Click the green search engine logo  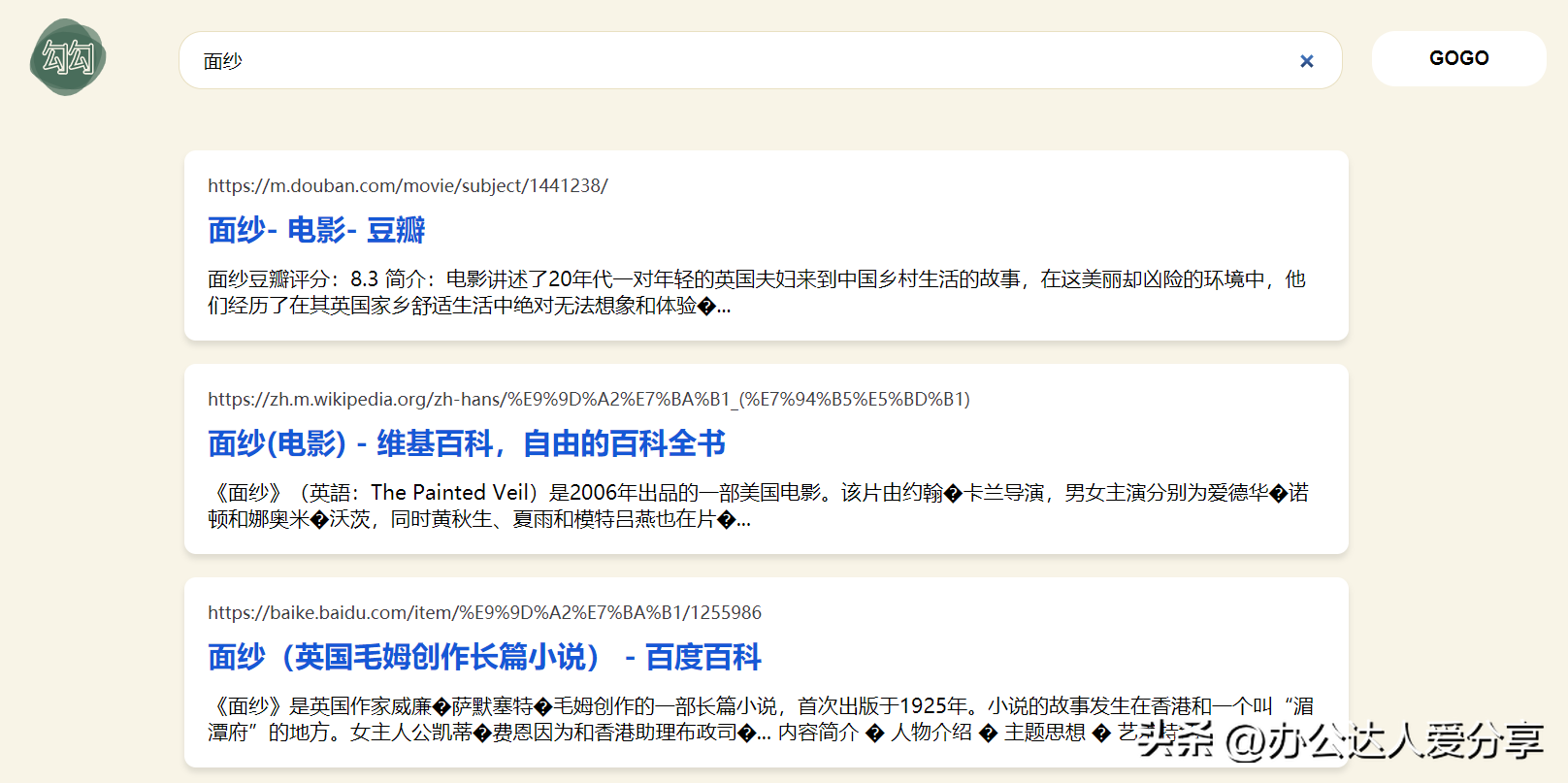(x=68, y=57)
